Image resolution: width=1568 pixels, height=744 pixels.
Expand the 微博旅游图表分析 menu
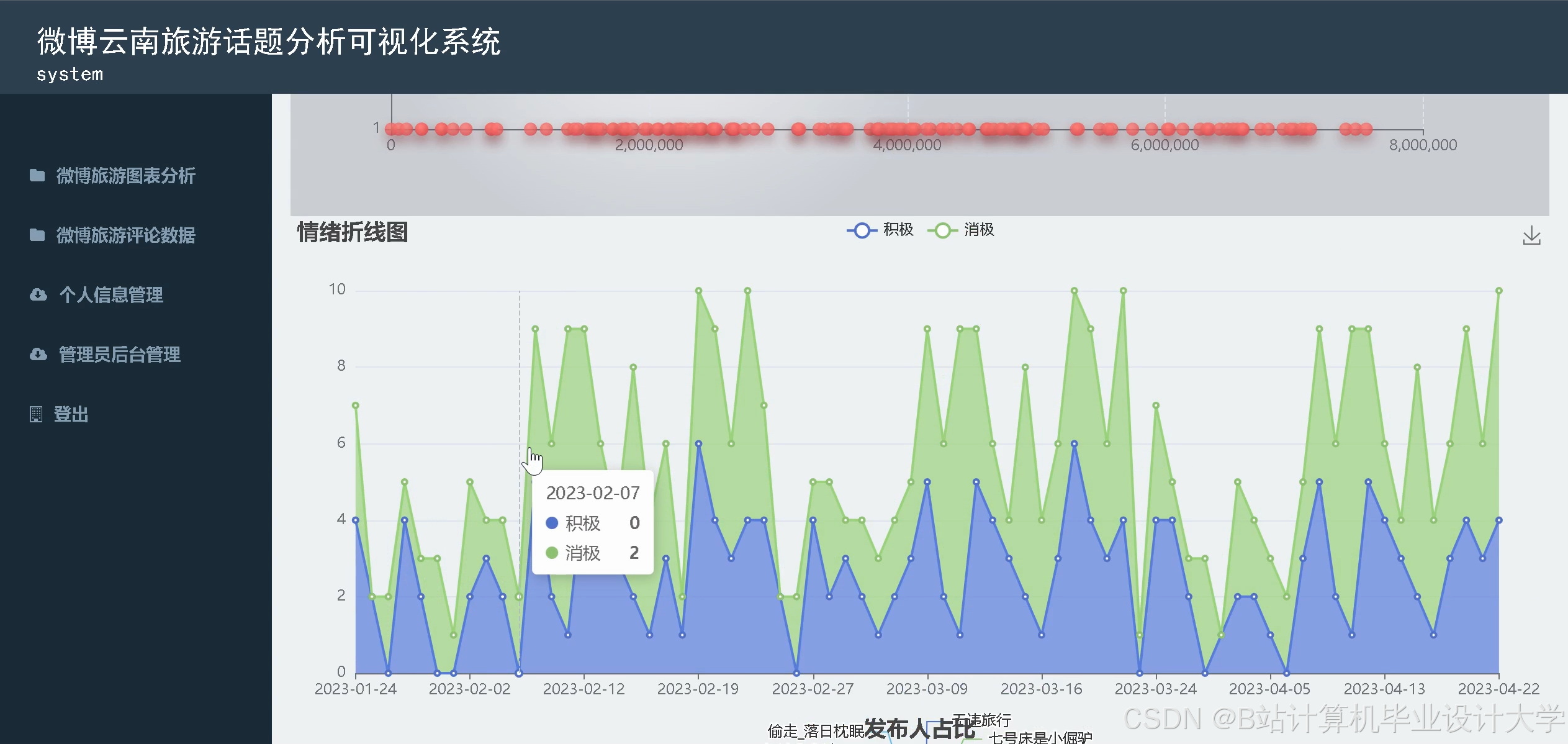[125, 176]
